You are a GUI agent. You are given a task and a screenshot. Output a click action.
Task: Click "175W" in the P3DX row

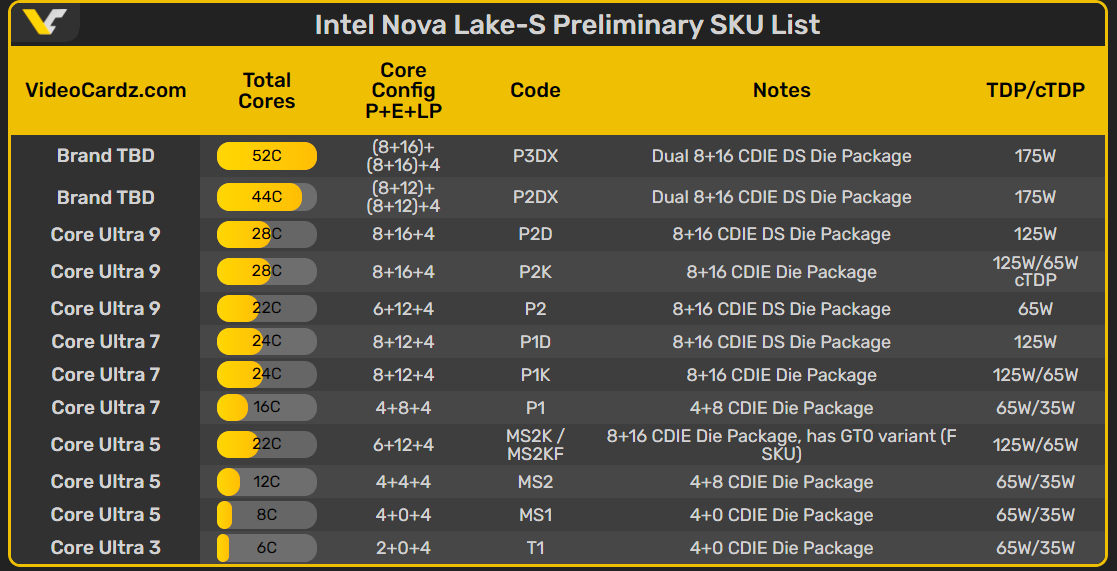(1035, 156)
